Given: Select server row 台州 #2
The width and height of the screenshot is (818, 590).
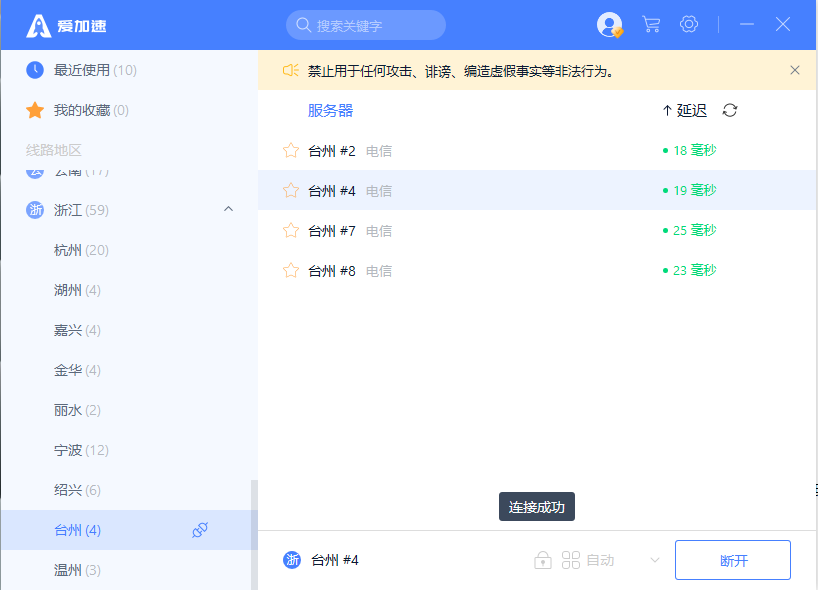Looking at the screenshot, I should pos(537,151).
